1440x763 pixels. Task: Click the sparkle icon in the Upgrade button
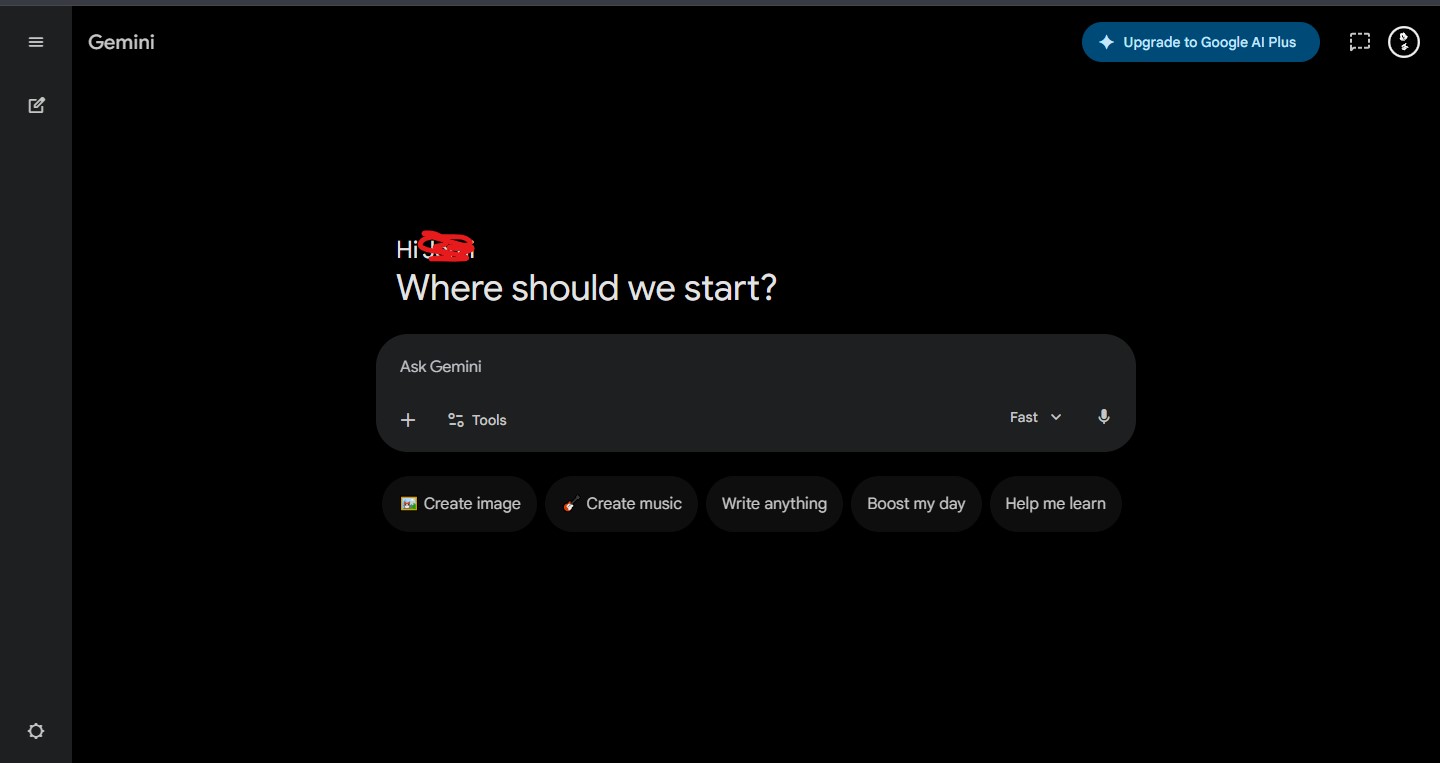click(1106, 42)
